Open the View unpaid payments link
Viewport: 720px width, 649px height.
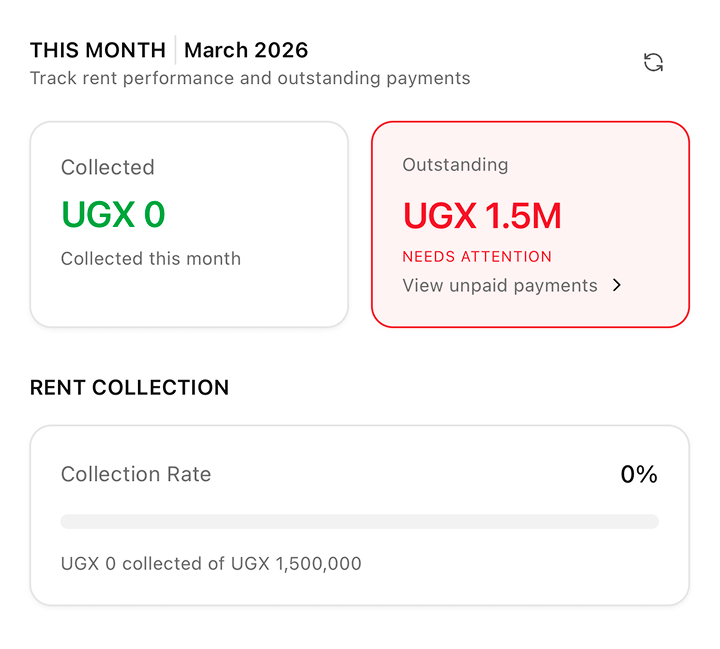[x=500, y=285]
